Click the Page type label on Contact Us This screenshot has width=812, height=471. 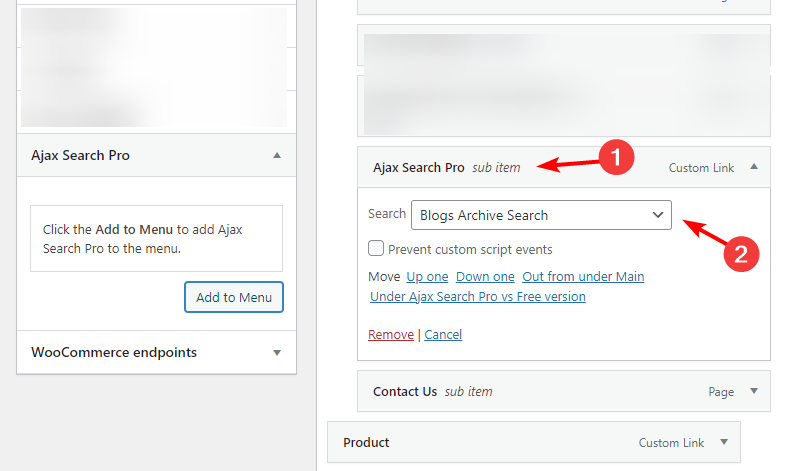[x=721, y=392]
